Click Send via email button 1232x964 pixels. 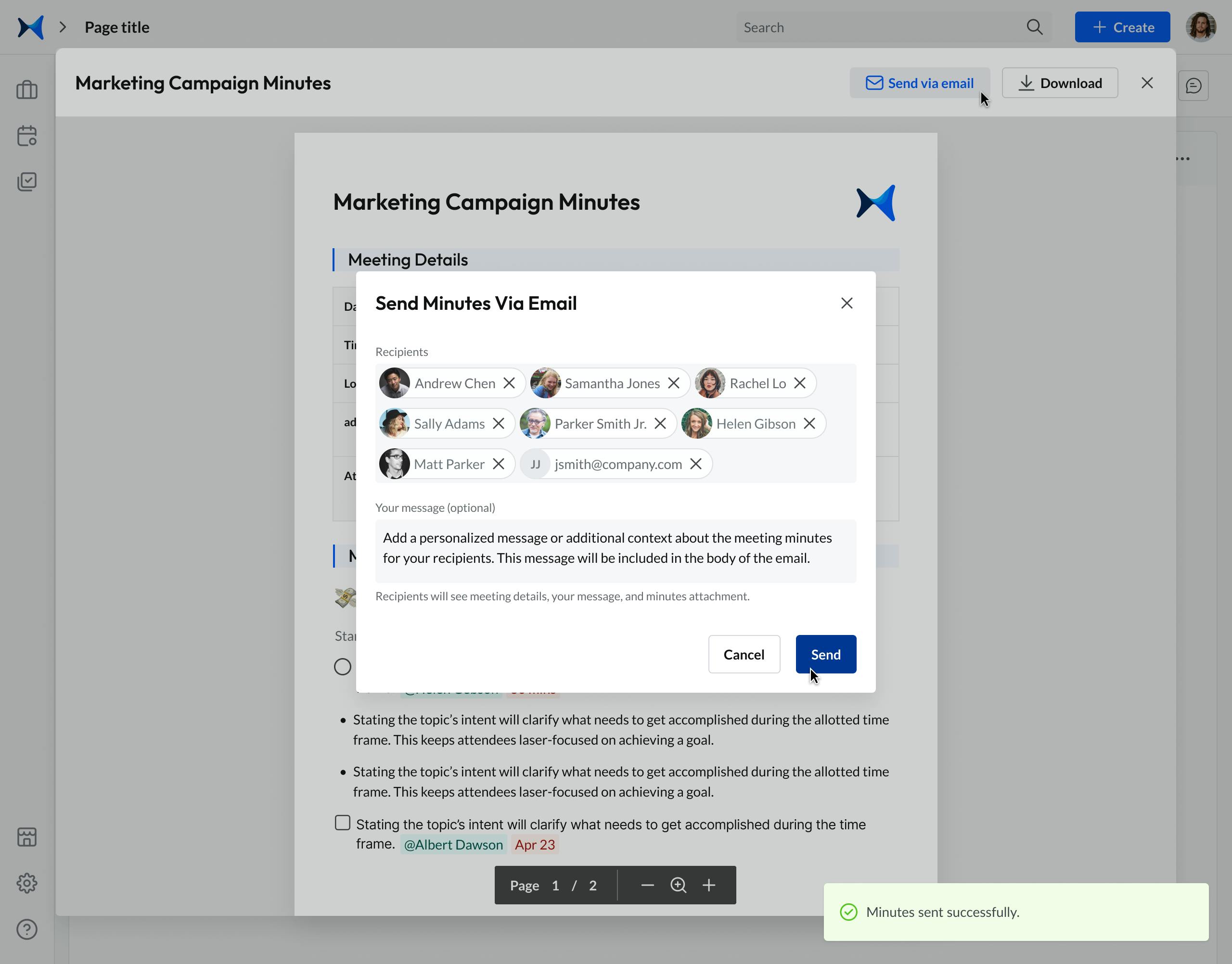pos(920,83)
